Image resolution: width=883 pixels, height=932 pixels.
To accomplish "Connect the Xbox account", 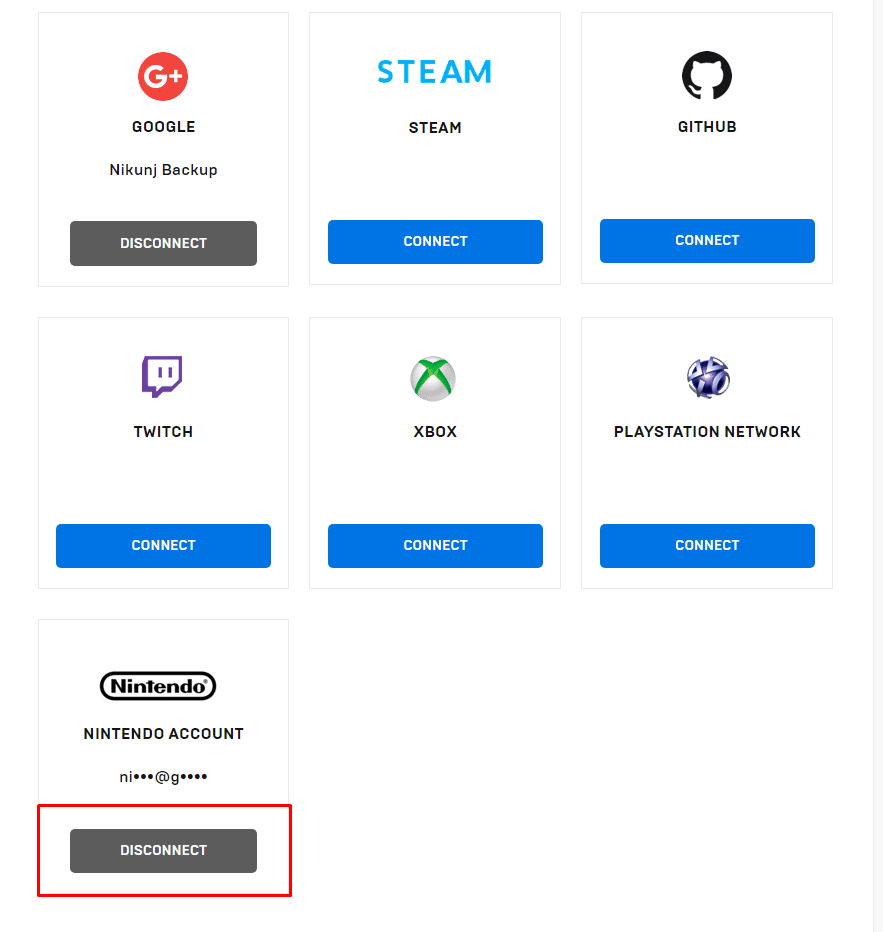I will (x=435, y=546).
